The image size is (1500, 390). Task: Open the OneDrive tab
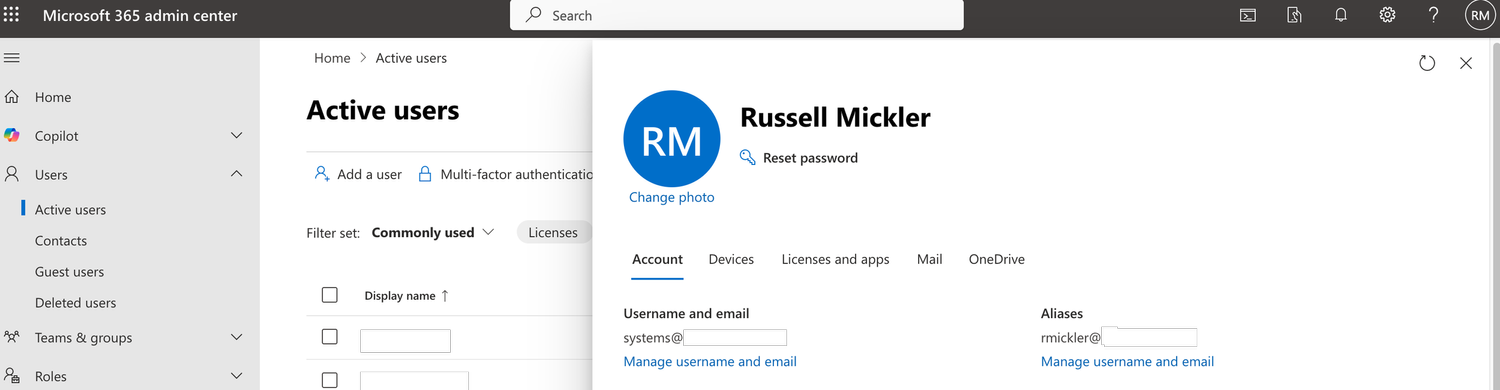click(x=996, y=259)
